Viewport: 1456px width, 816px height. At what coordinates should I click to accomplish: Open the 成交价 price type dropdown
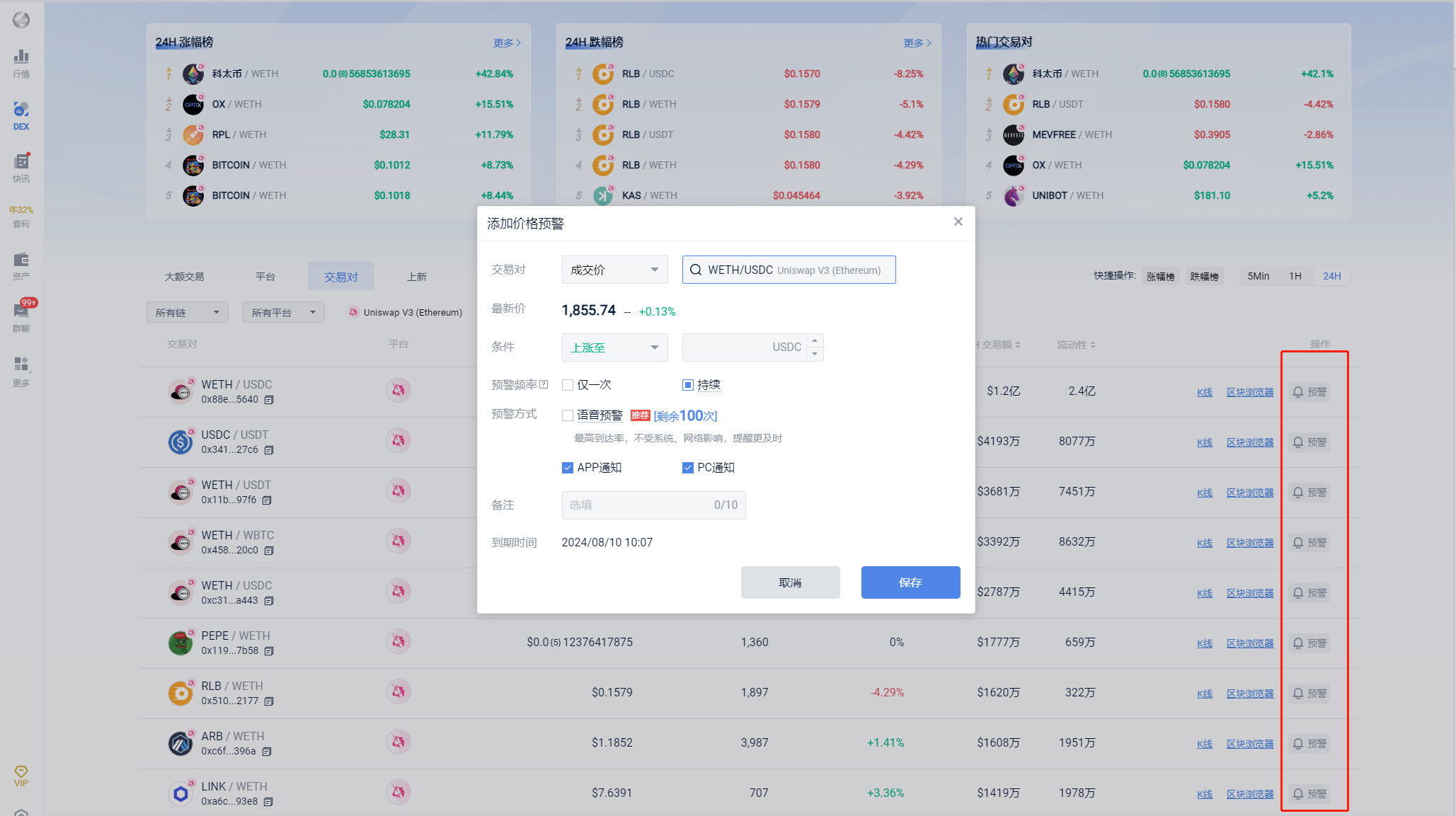pos(614,270)
